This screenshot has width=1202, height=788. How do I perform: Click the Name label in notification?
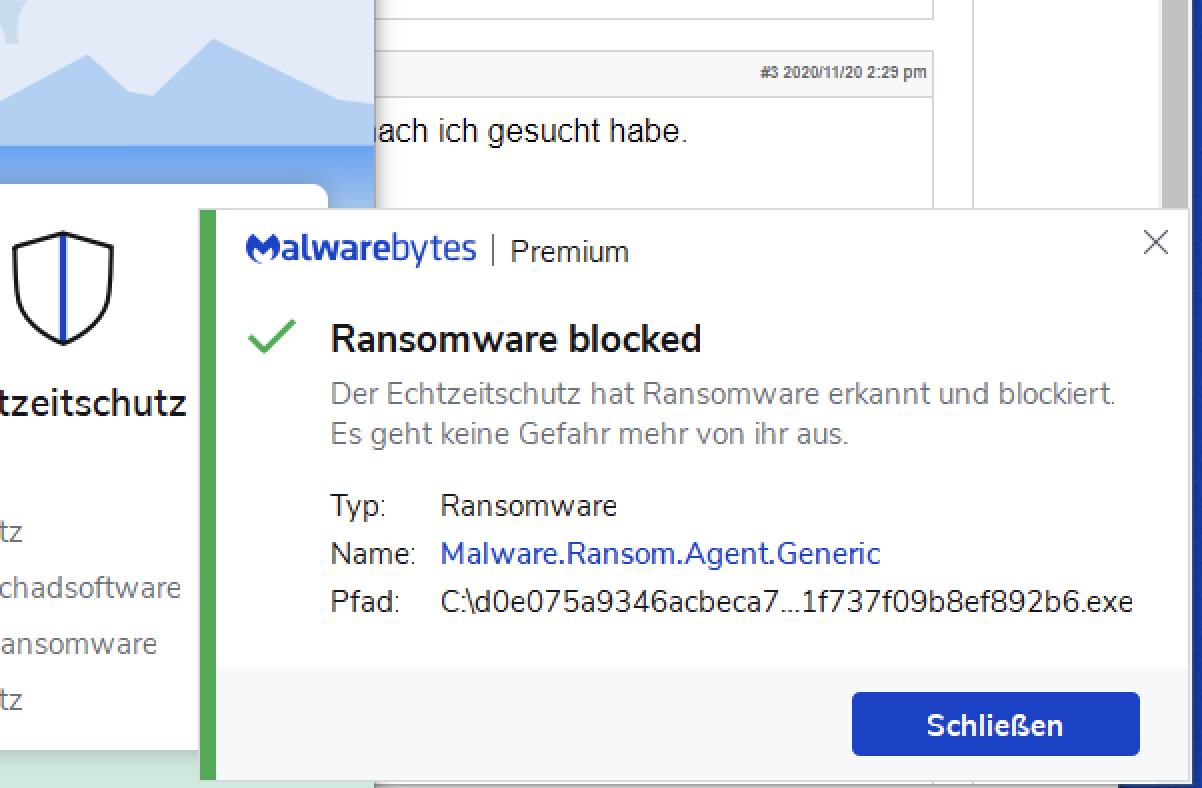click(x=372, y=553)
